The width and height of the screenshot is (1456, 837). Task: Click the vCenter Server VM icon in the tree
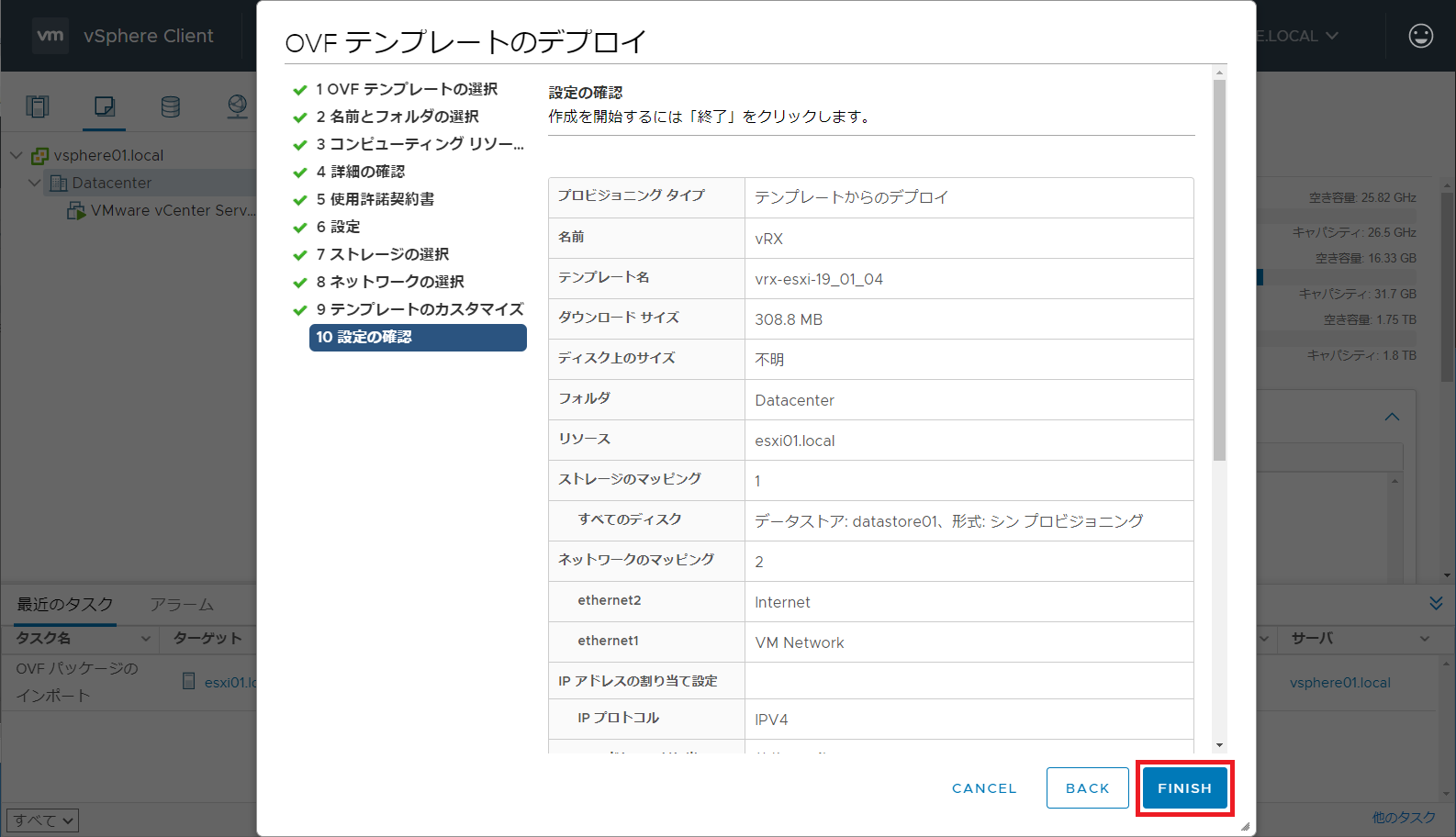[x=76, y=210]
